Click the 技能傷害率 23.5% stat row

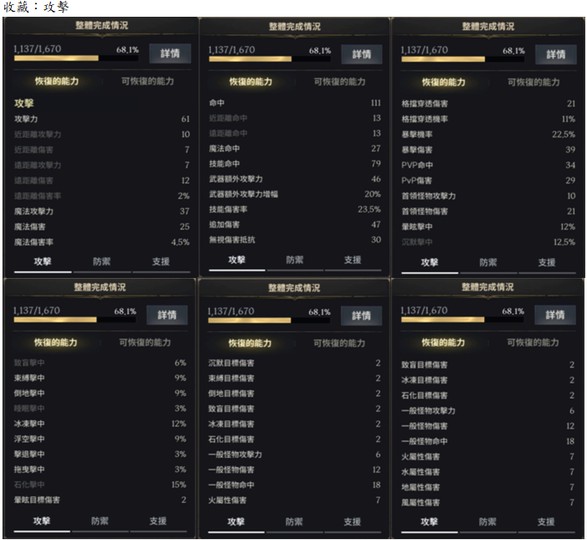pyautogui.click(x=295, y=209)
